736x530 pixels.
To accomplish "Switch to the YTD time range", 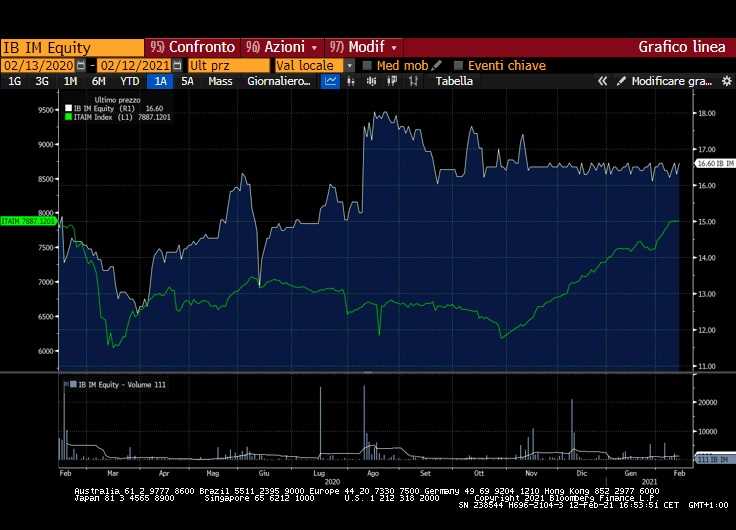I will (x=129, y=81).
